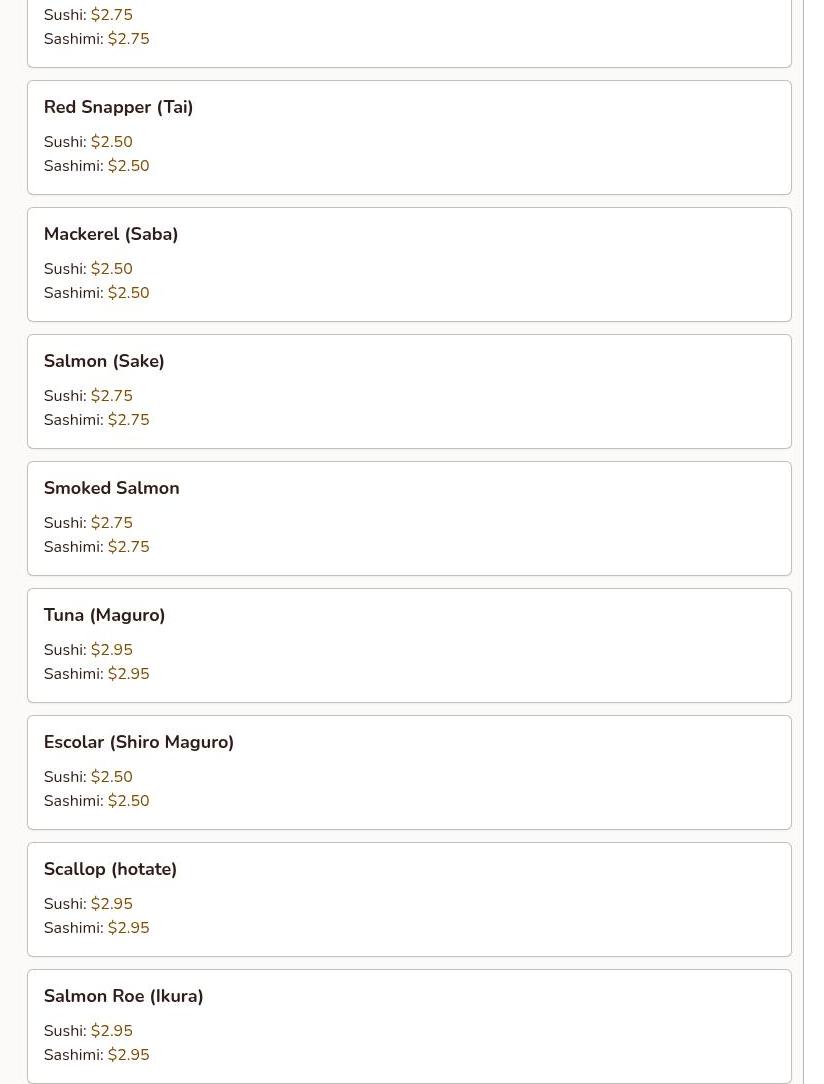Click the Smoked Salmon sashimi price
This screenshot has width=824, height=1084.
tap(128, 547)
